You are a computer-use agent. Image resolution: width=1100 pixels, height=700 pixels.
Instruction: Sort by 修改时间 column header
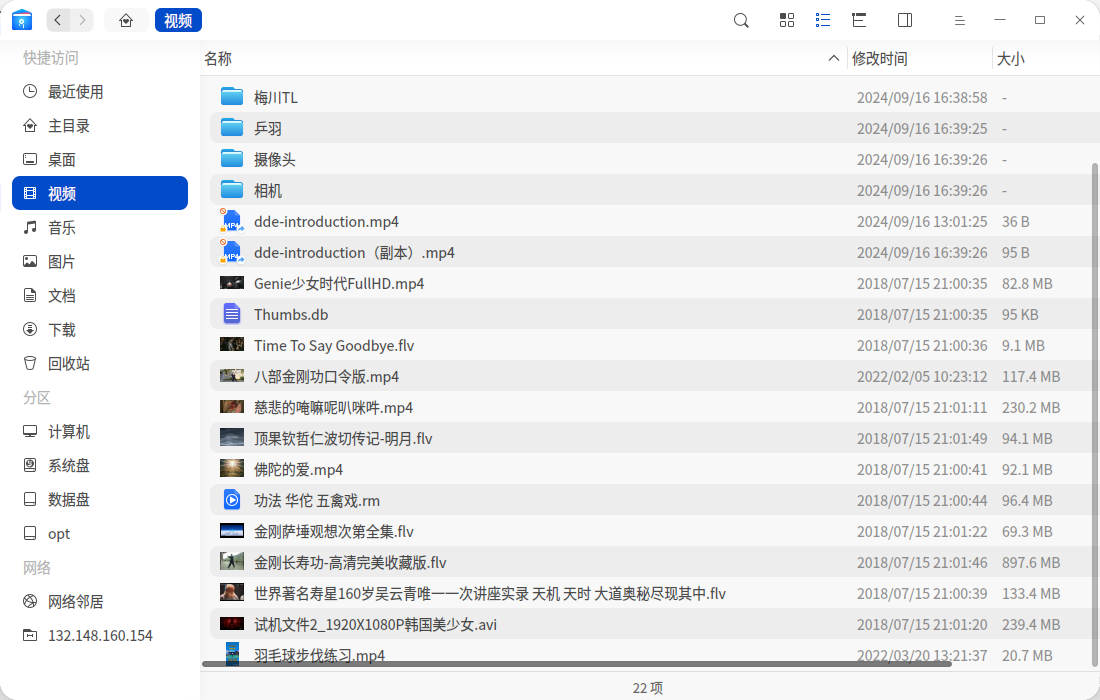coord(879,59)
